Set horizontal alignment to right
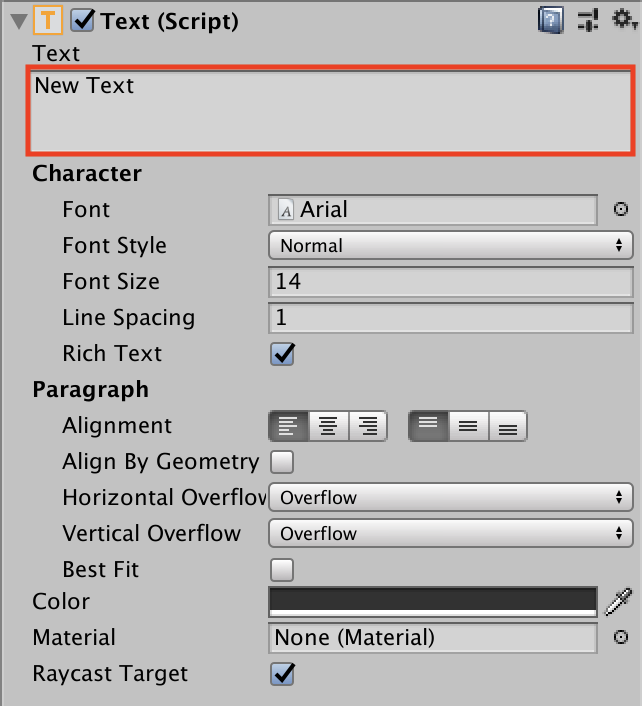This screenshot has width=642, height=706. click(368, 426)
